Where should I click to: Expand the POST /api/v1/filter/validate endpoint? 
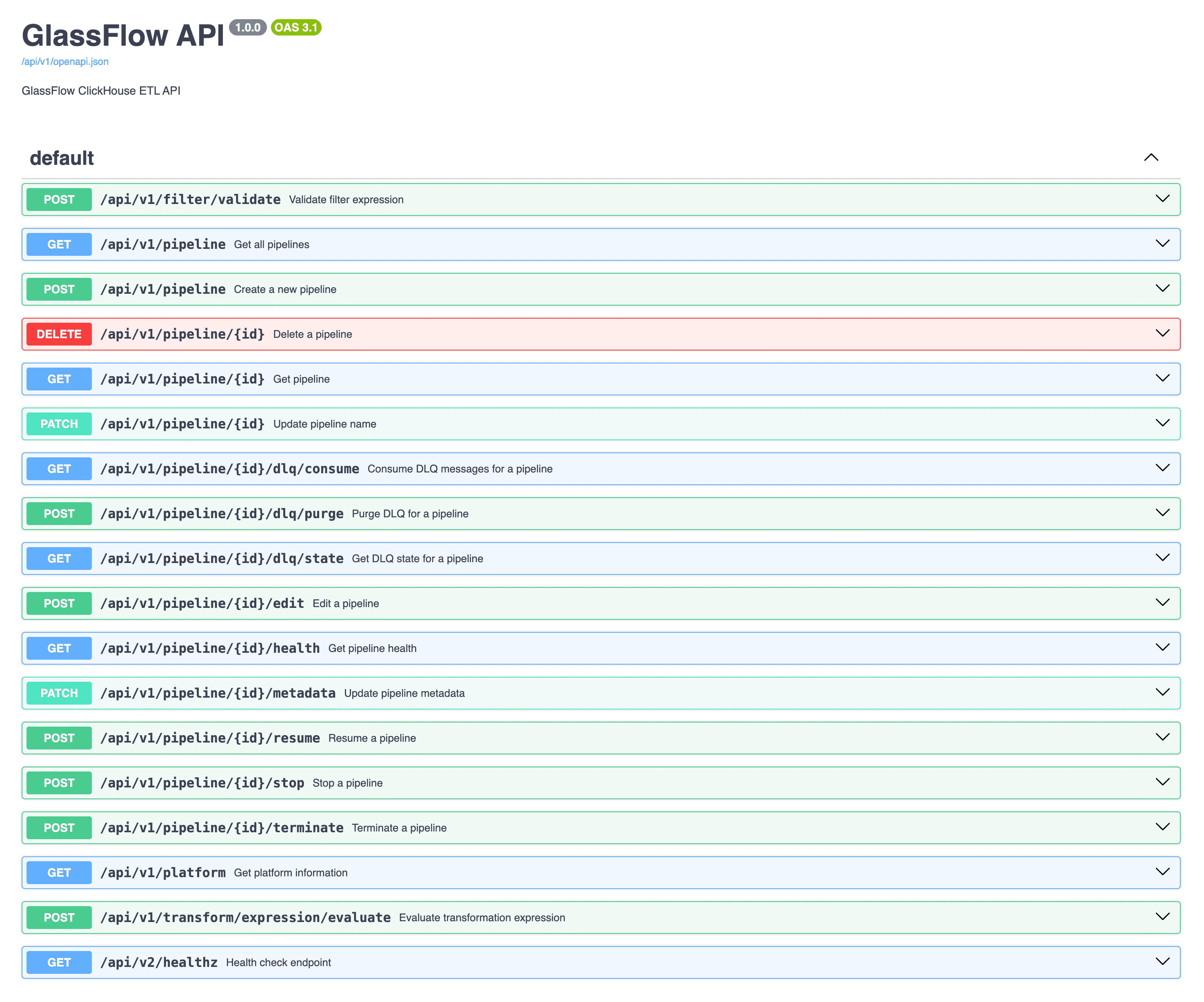[1163, 199]
